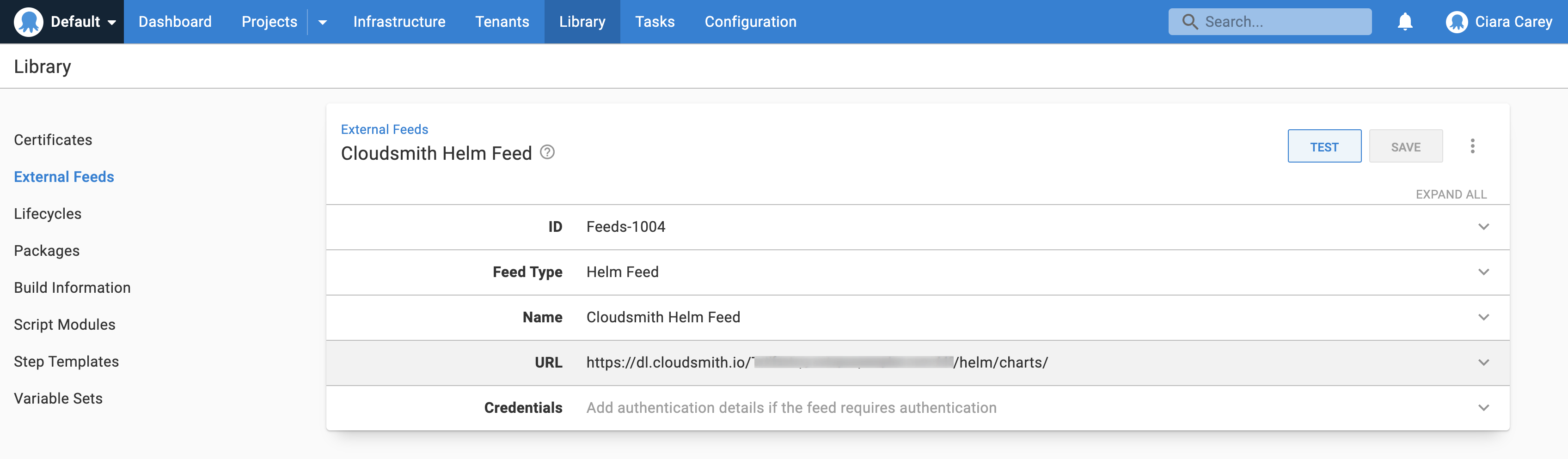Expand the Name section chevron
The height and width of the screenshot is (459, 1568).
click(1483, 317)
